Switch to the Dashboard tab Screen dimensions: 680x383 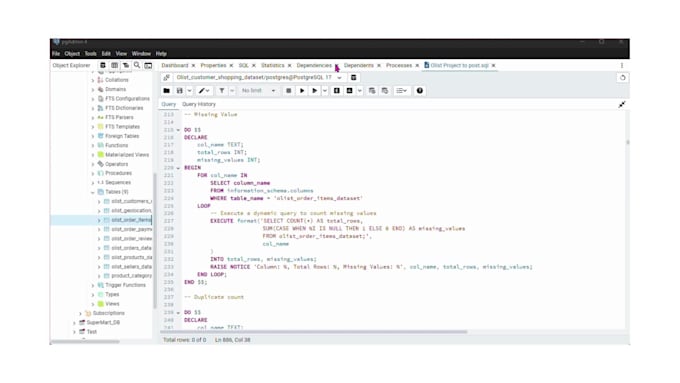point(175,65)
